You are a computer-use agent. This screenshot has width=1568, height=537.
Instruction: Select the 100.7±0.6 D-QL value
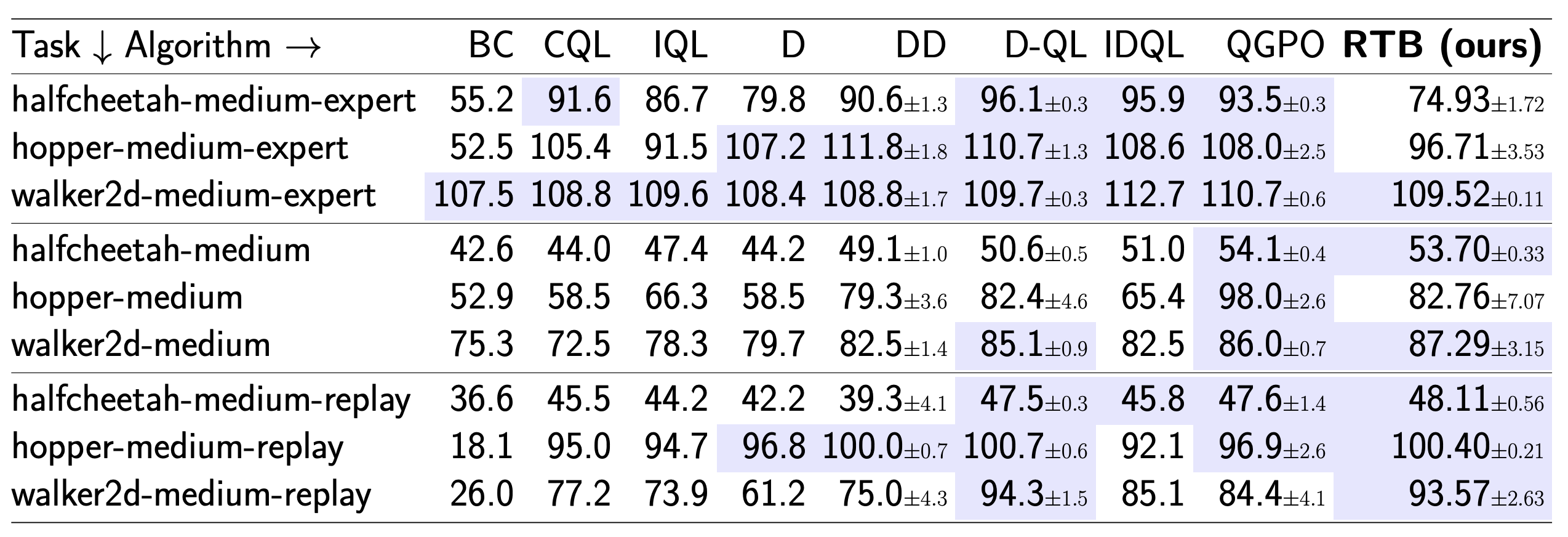pos(1025,447)
